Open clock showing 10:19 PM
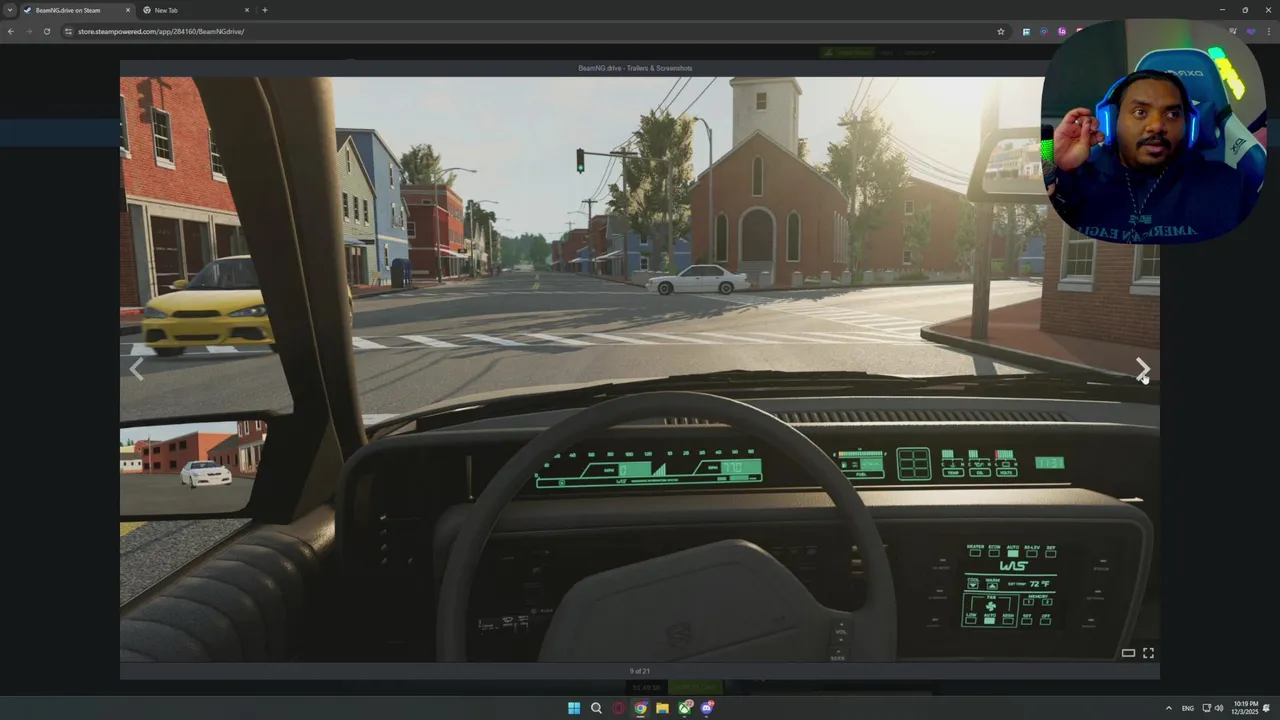 [1246, 708]
